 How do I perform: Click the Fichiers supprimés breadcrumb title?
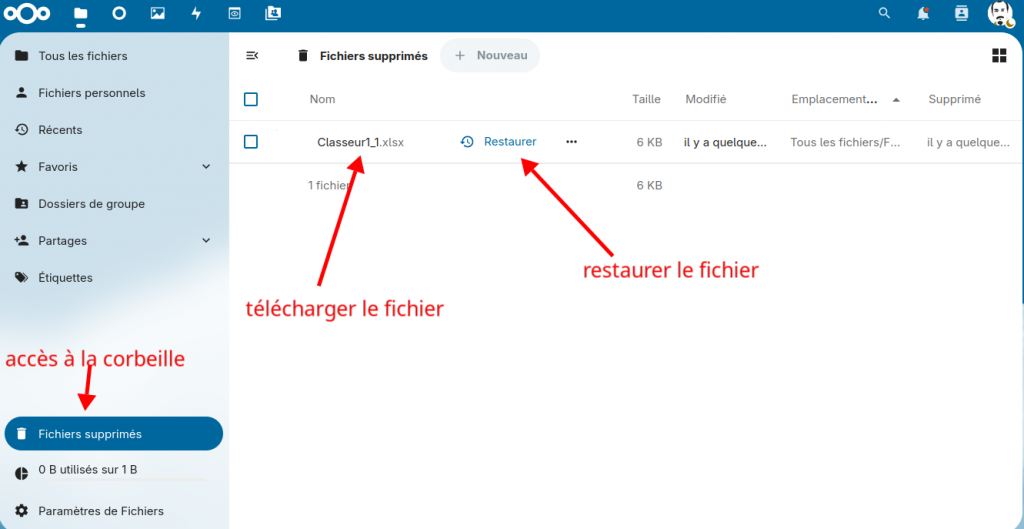coord(374,56)
